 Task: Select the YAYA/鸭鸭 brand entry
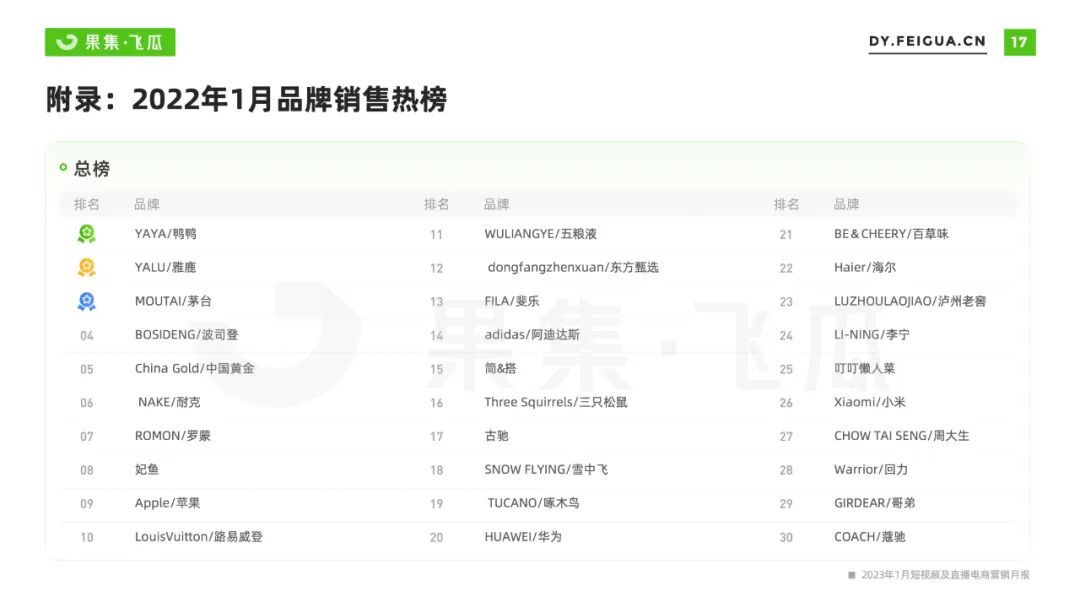(x=165, y=234)
